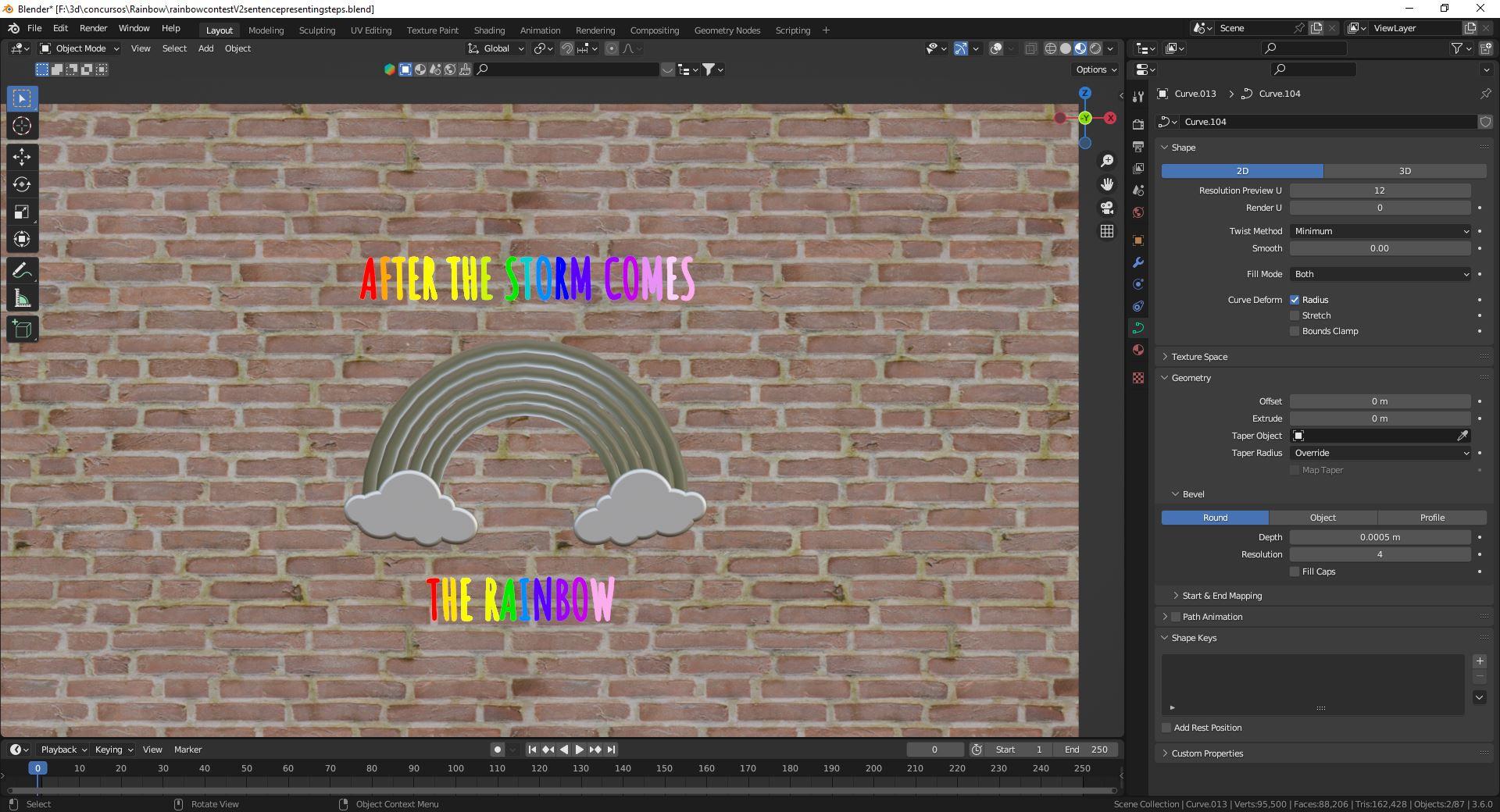
Task: Switch viewport to rendered shading
Action: pos(1095,48)
